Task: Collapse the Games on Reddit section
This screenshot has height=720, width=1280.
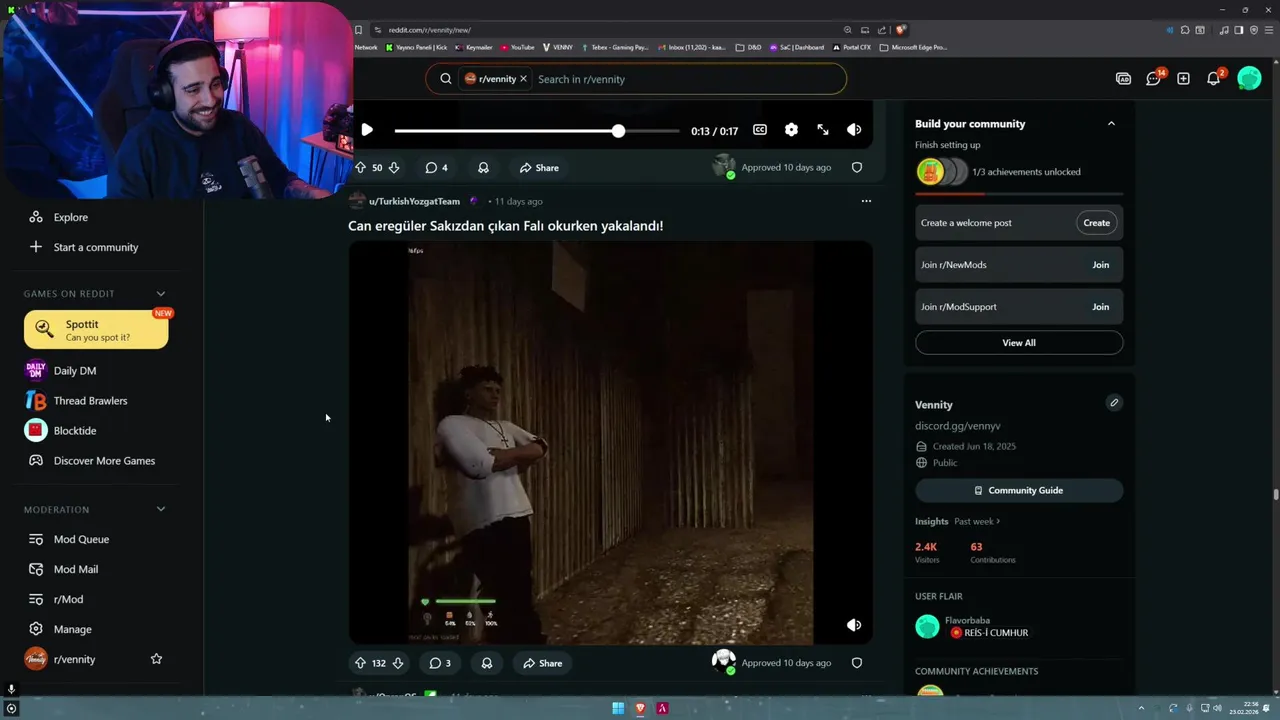Action: (161, 294)
